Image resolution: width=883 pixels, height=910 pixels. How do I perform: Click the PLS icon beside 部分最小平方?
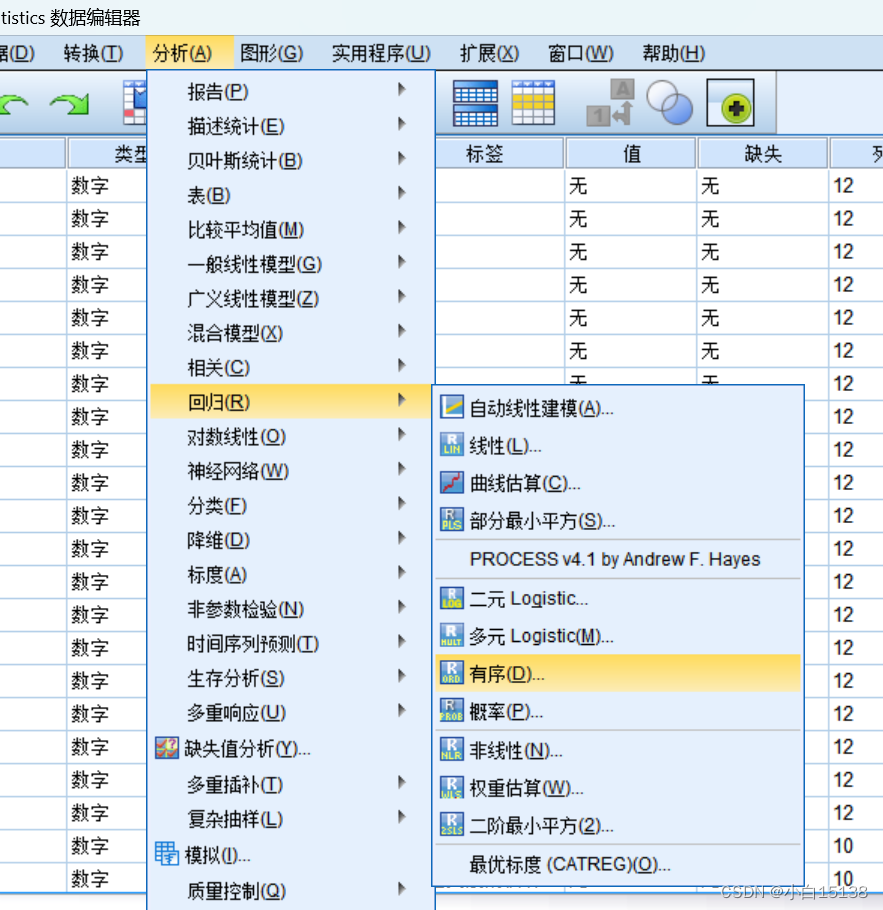[452, 519]
